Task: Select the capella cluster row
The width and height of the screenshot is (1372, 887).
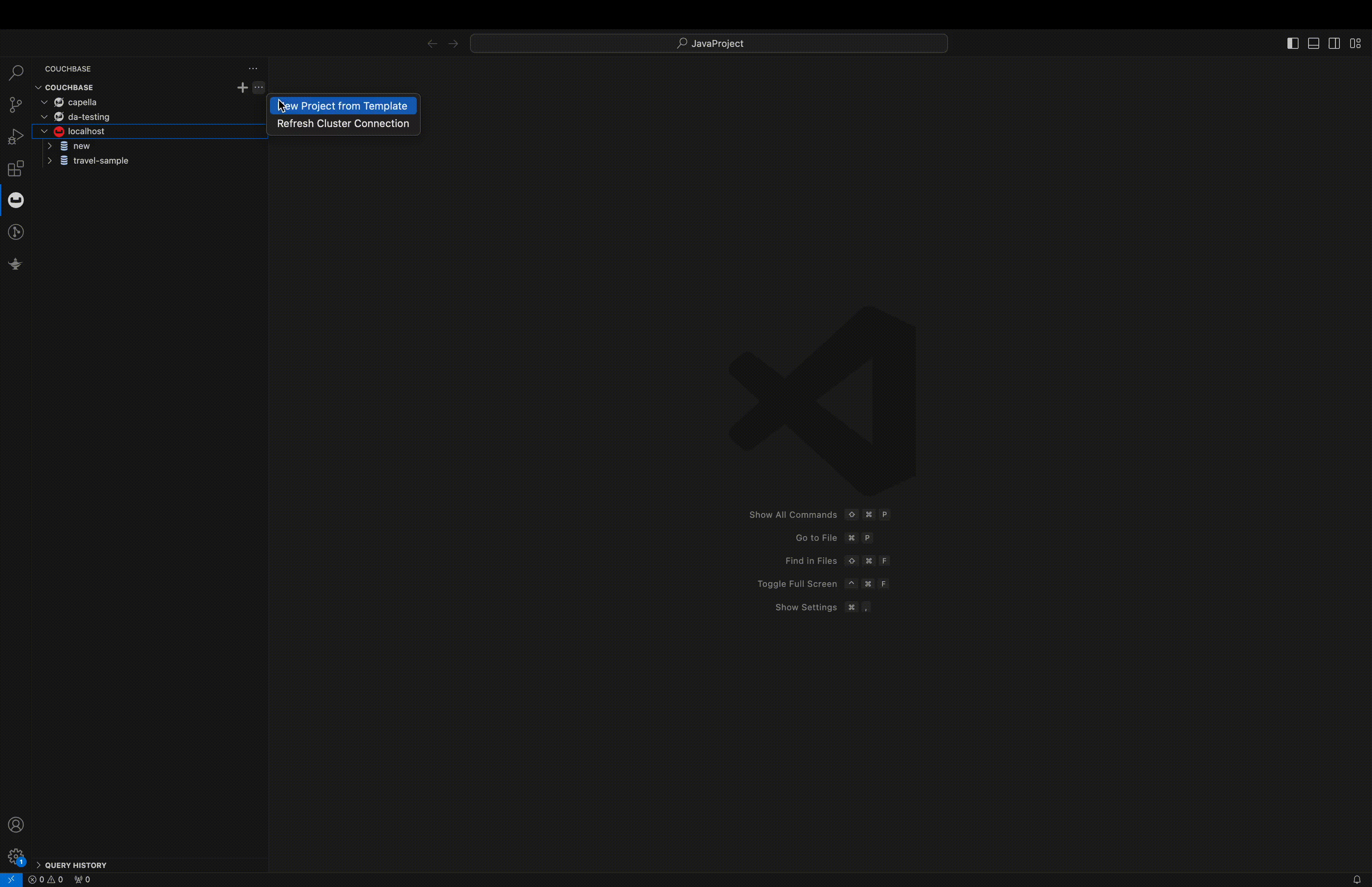Action: [150, 102]
